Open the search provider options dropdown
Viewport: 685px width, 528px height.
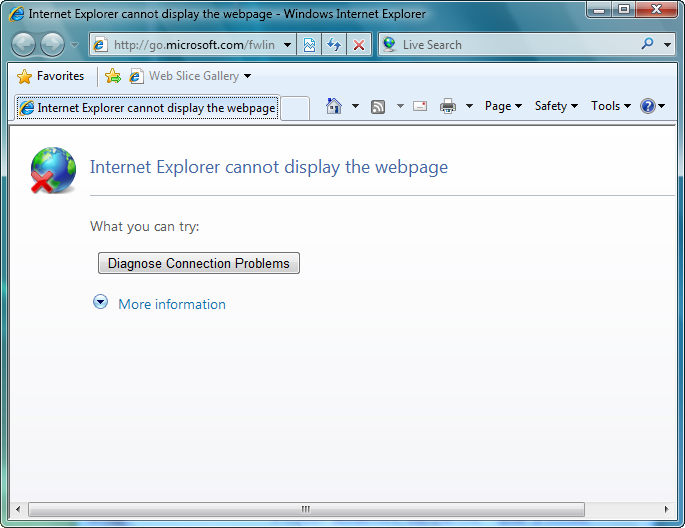click(x=667, y=45)
